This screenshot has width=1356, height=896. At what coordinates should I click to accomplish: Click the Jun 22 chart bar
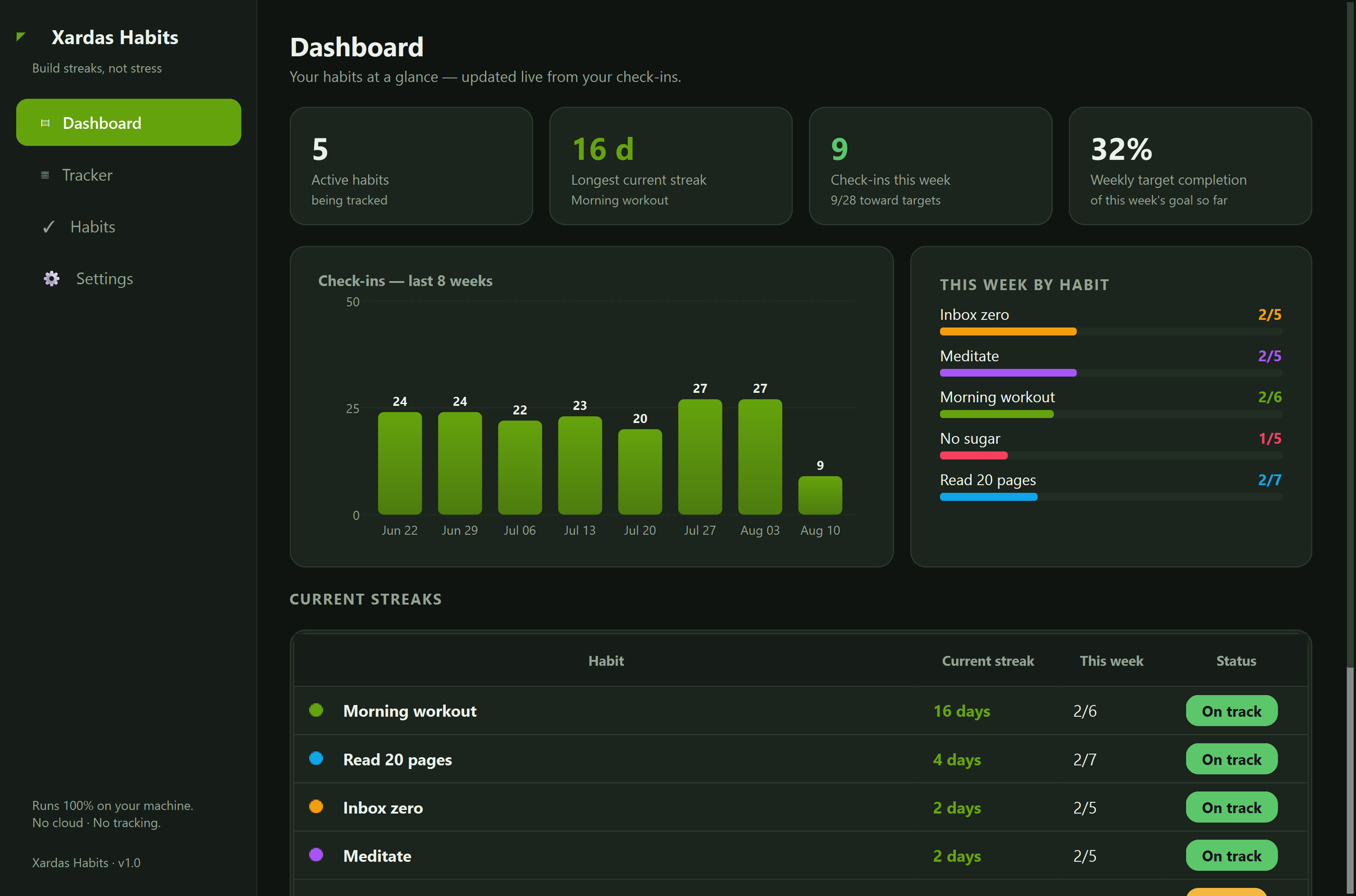[400, 464]
